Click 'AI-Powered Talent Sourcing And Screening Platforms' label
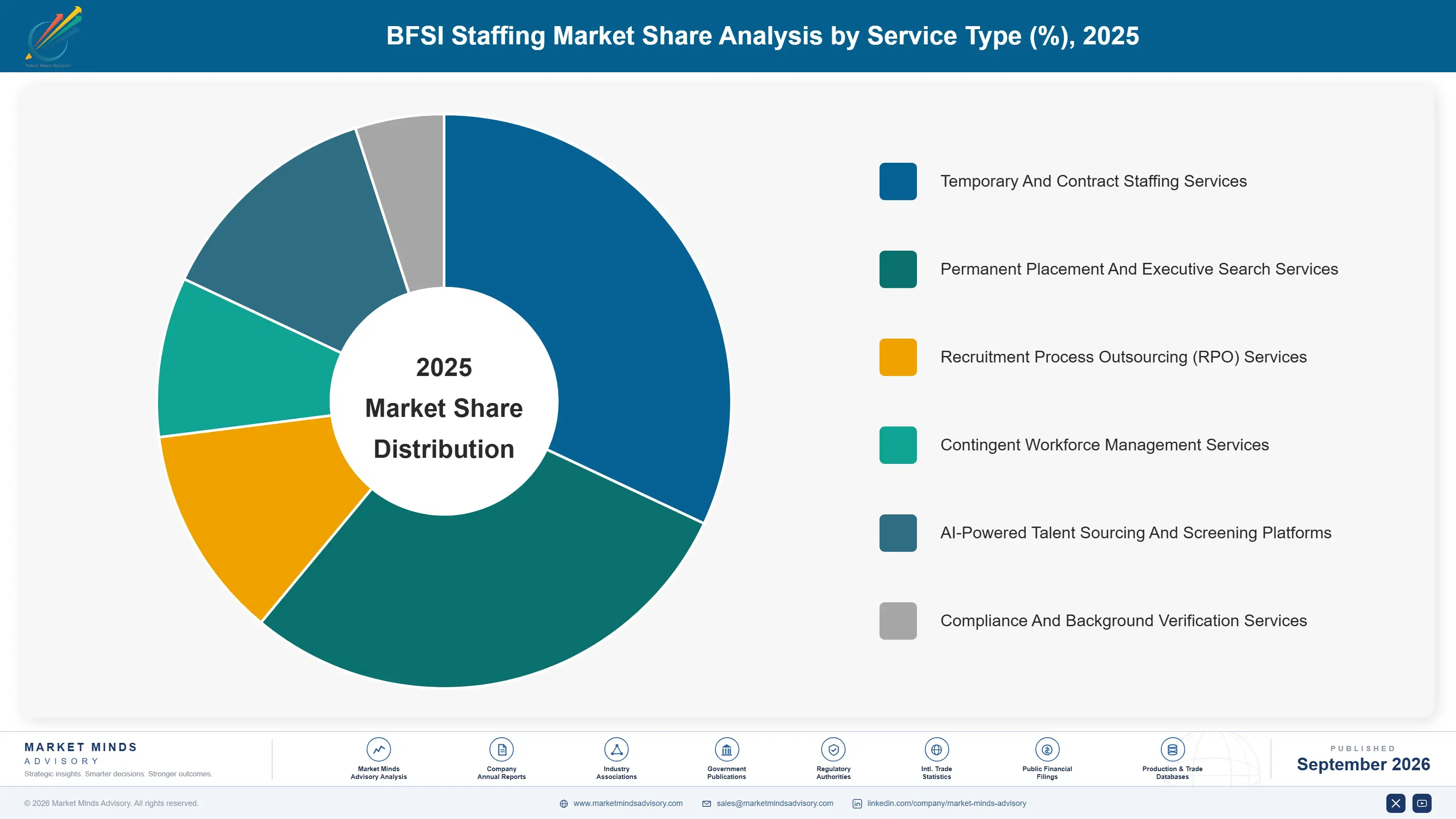This screenshot has height=819, width=1456. pyautogui.click(x=1136, y=533)
